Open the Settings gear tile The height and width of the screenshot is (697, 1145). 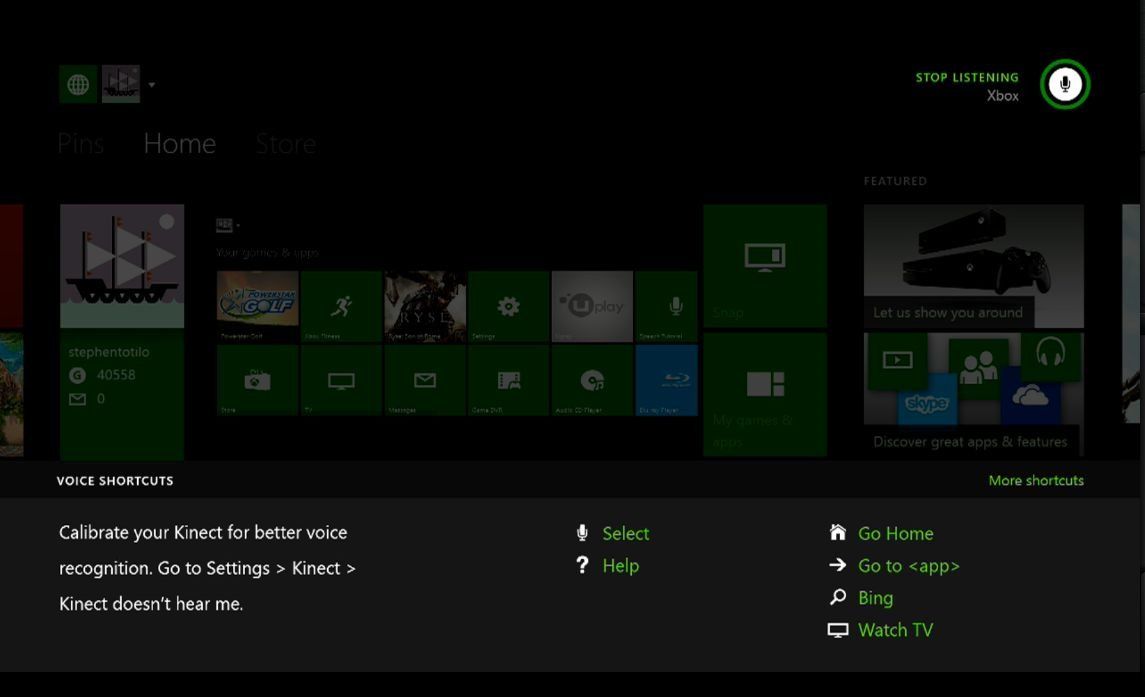(506, 305)
